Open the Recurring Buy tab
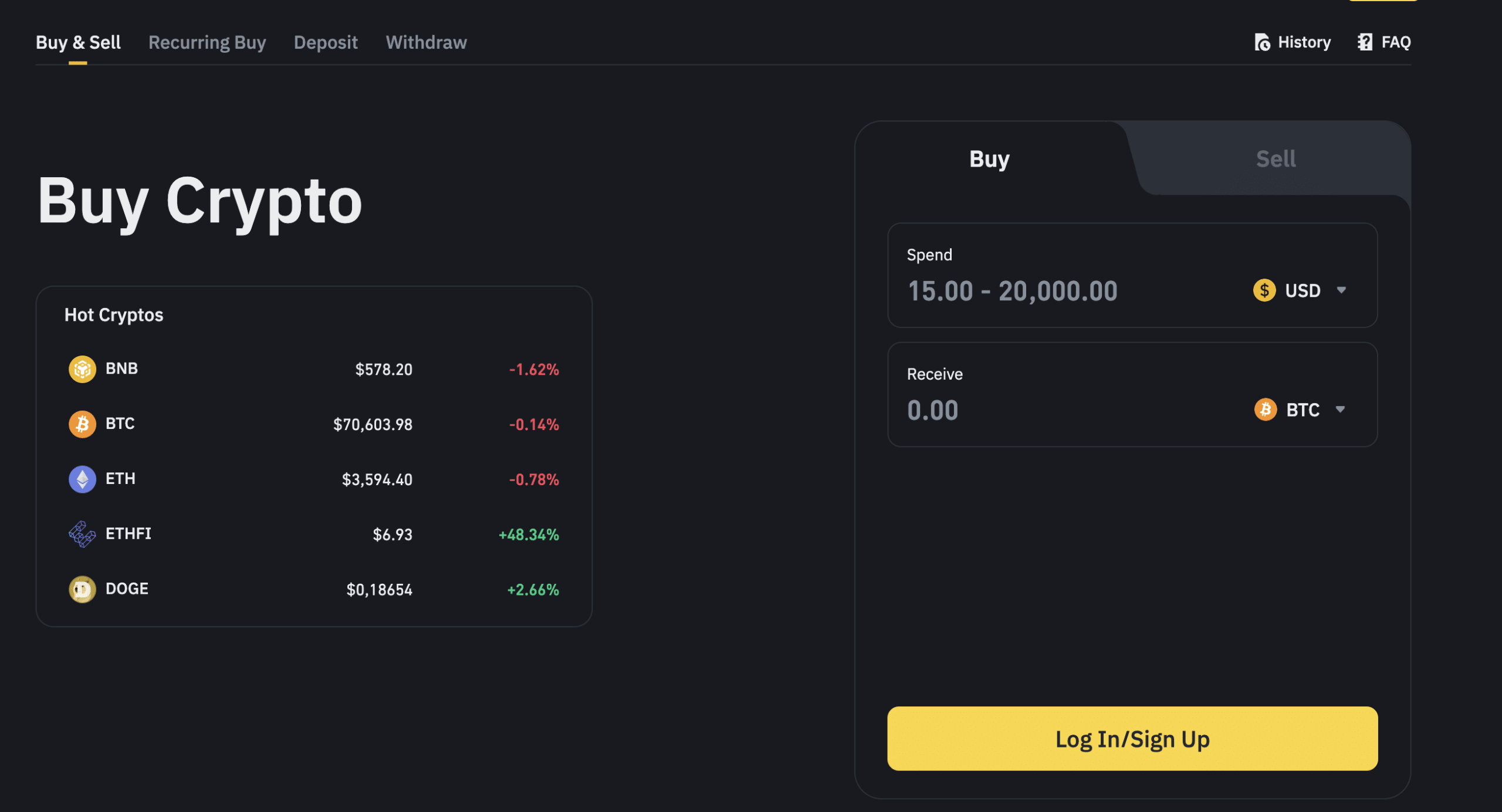 (207, 42)
